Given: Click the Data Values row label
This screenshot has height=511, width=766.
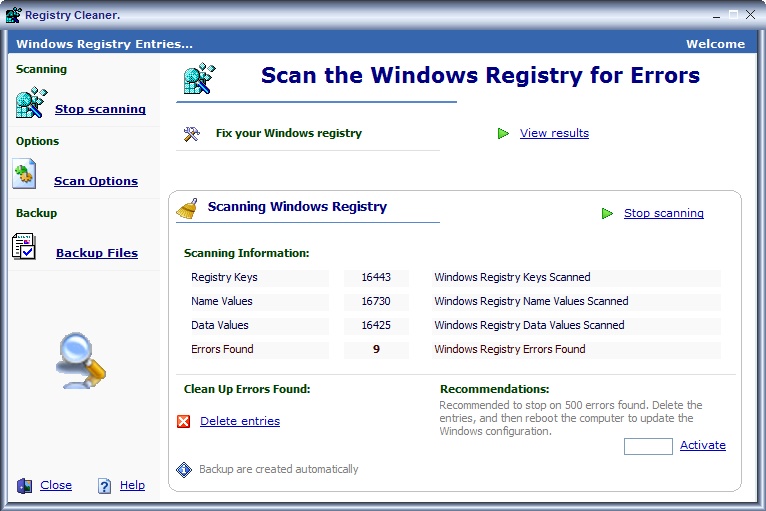Looking at the screenshot, I should 220,325.
